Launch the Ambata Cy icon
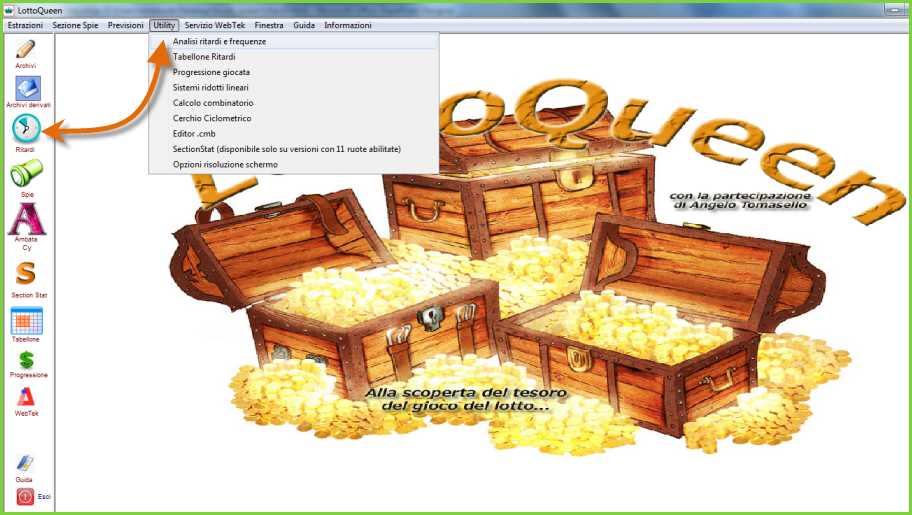This screenshot has height=515, width=912. [27, 218]
